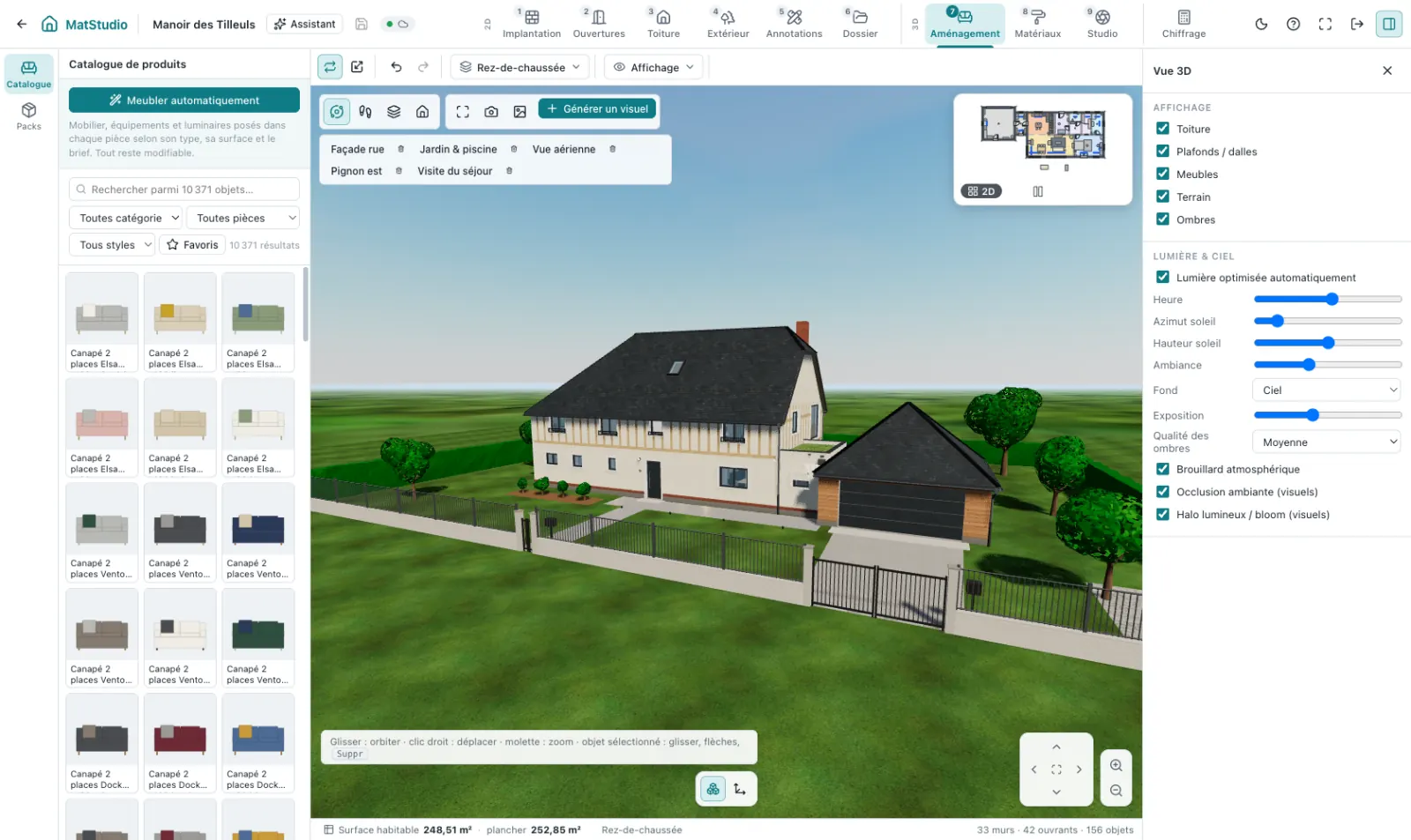Delete the Façade rue saved view
This screenshot has width=1411, height=840.
click(x=401, y=149)
